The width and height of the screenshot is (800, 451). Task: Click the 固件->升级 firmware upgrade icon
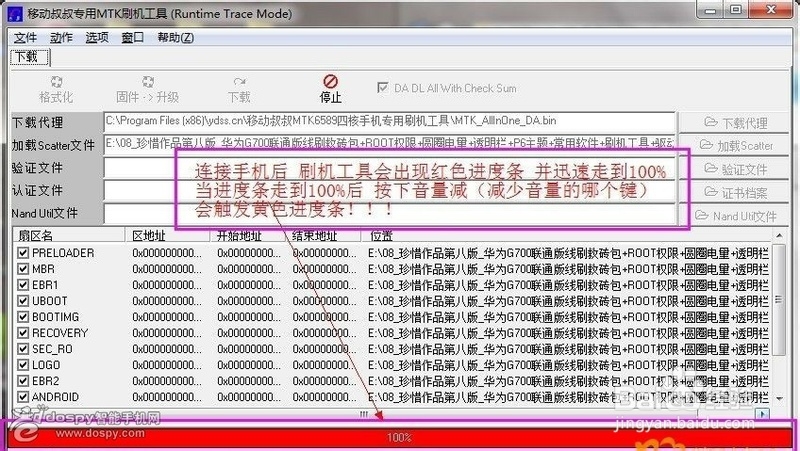click(x=147, y=82)
